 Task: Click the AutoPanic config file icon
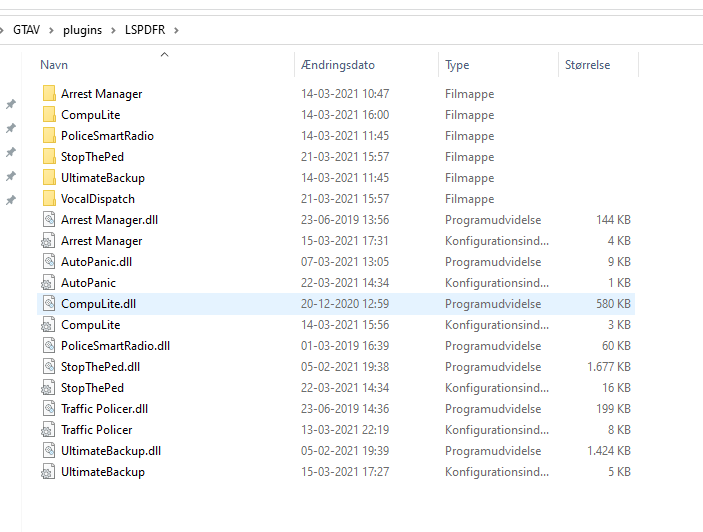(48, 283)
